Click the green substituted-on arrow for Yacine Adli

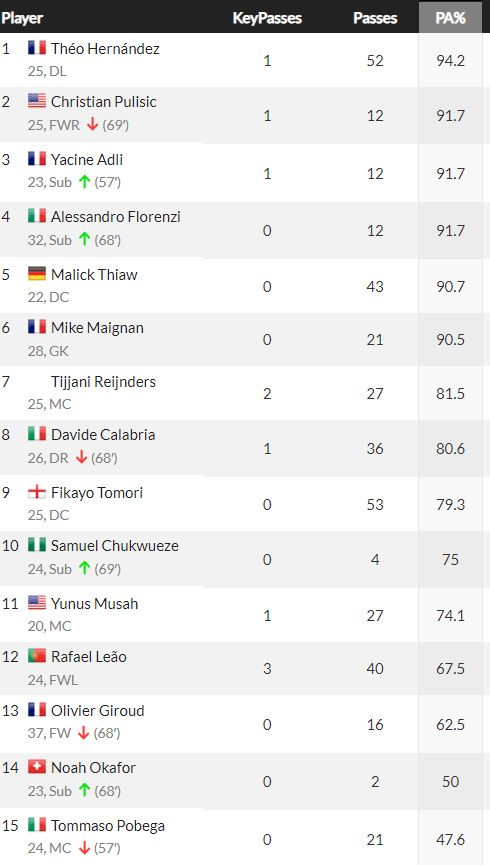click(x=84, y=181)
